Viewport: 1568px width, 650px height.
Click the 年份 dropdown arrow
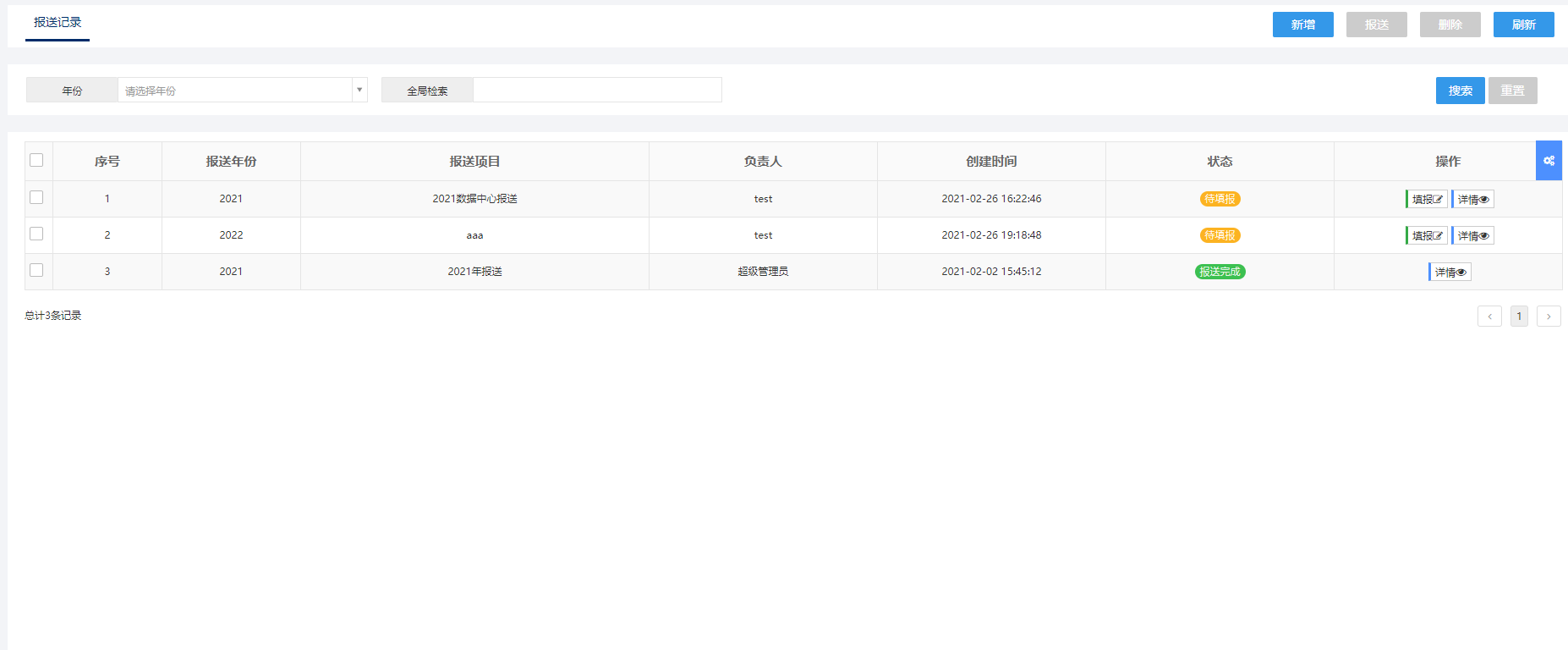pos(359,90)
